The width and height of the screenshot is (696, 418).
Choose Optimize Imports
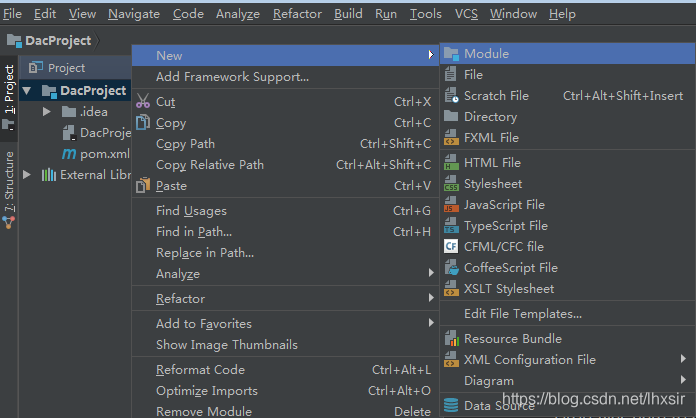285,390
